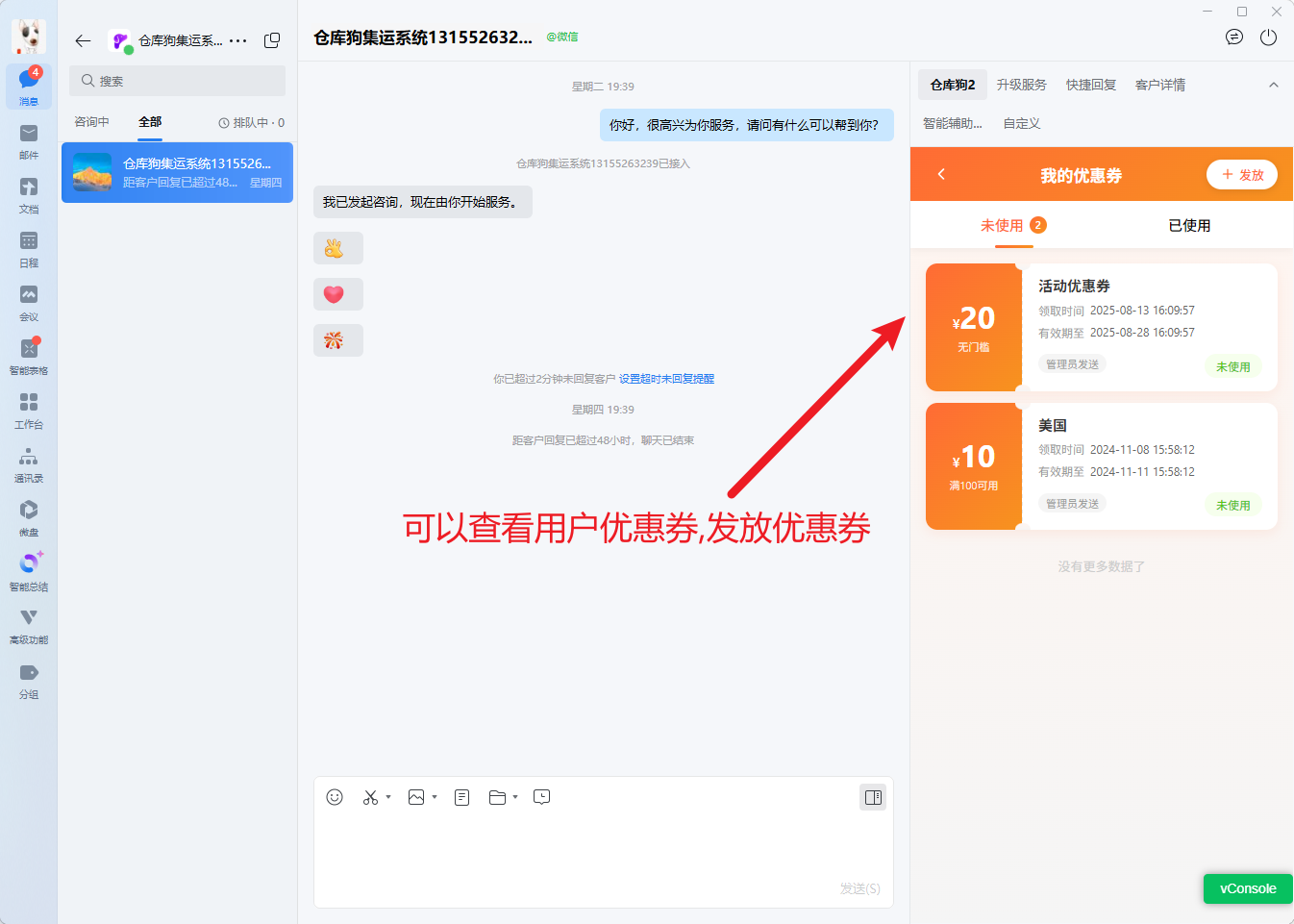The height and width of the screenshot is (924, 1294).
Task: Open the WeDrive (微盘) sidebar icon
Action: pyautogui.click(x=29, y=517)
